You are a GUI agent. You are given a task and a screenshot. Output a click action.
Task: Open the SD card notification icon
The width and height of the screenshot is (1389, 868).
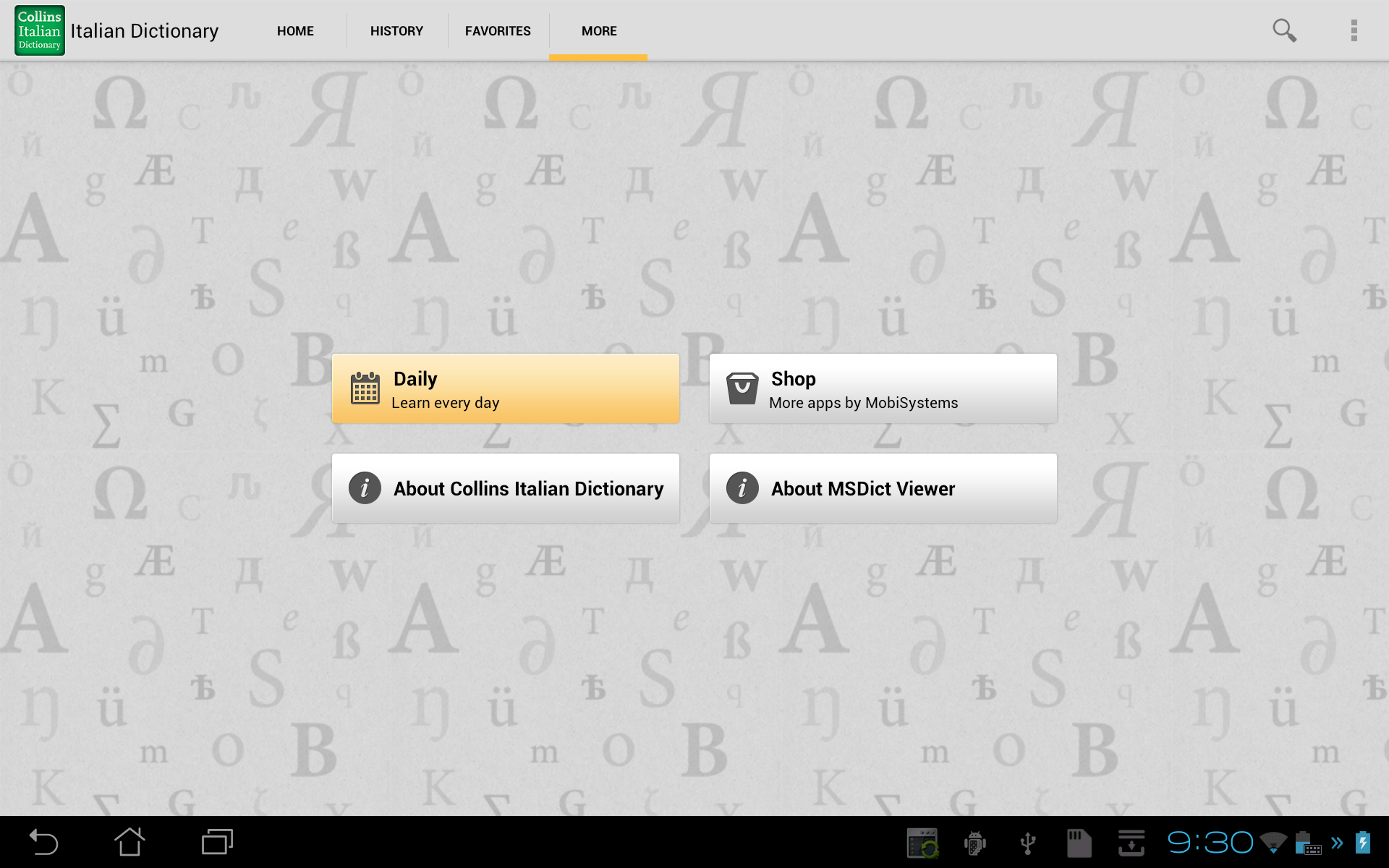point(1079,843)
